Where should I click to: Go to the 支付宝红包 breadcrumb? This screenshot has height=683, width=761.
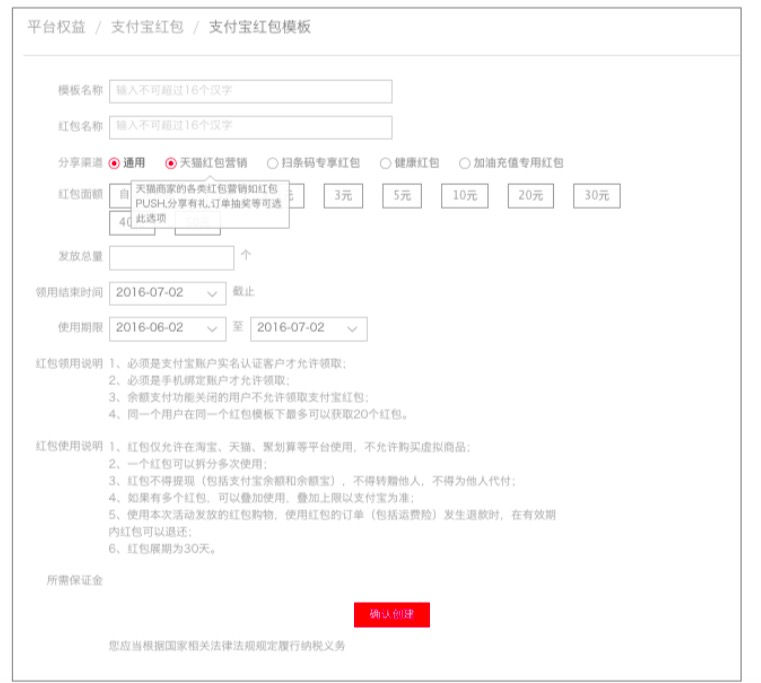coord(147,27)
